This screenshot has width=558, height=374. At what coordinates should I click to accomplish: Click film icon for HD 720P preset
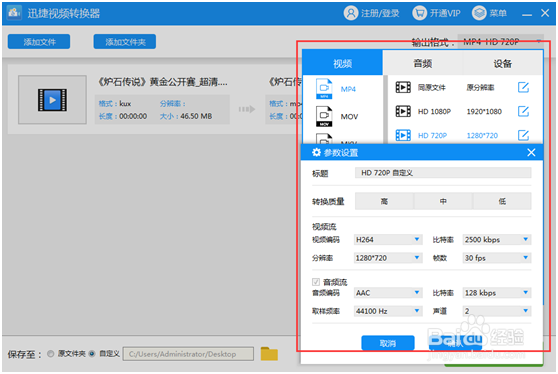403,135
